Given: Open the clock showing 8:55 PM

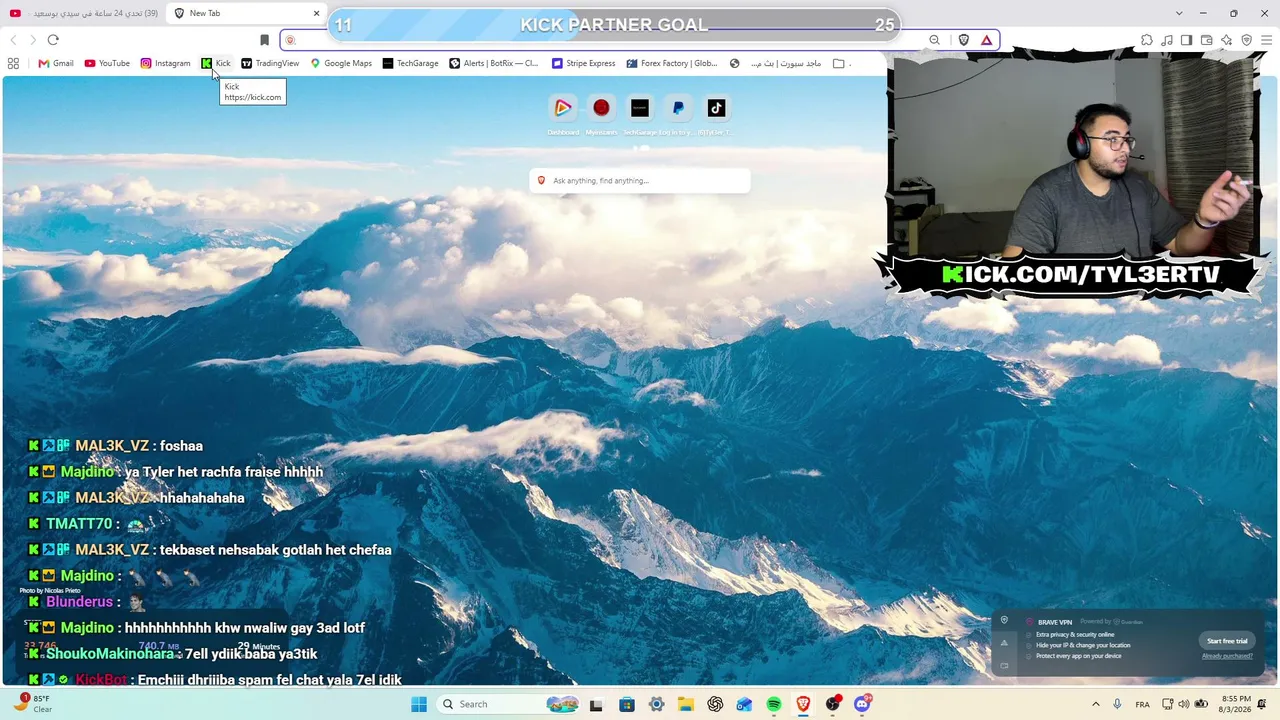Looking at the screenshot, I should (1236, 704).
